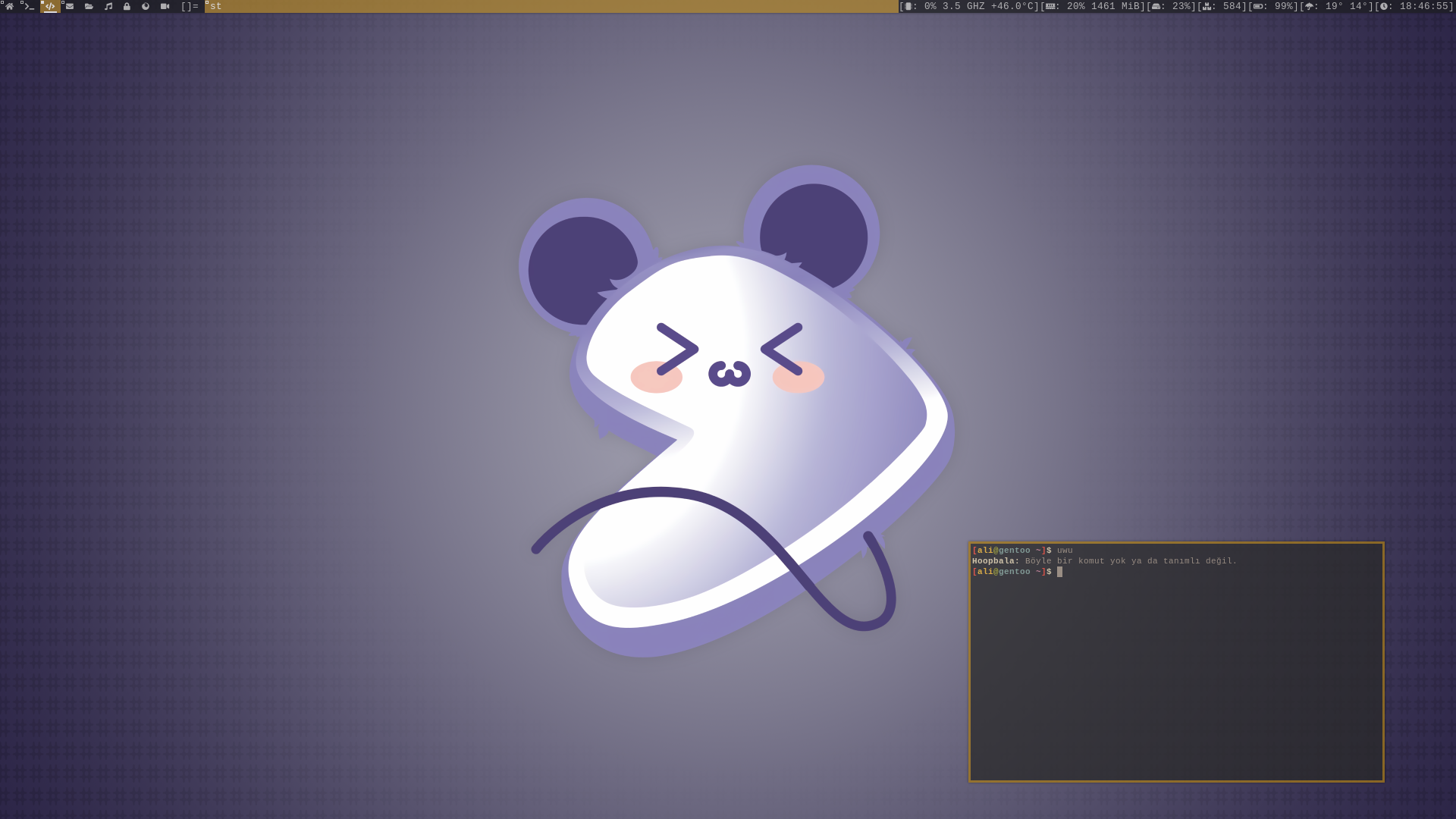Switch to the home tag icon
This screenshot has width=1456, height=819.
[x=10, y=6]
